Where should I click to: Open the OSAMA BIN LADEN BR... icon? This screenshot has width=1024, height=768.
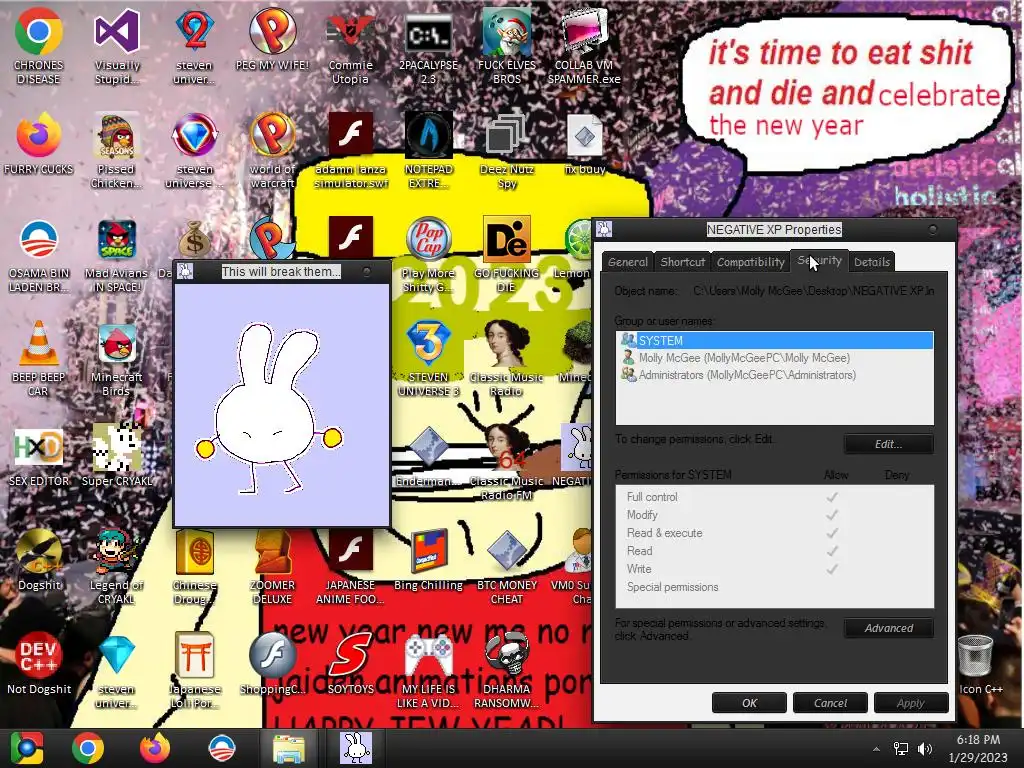pyautogui.click(x=38, y=255)
